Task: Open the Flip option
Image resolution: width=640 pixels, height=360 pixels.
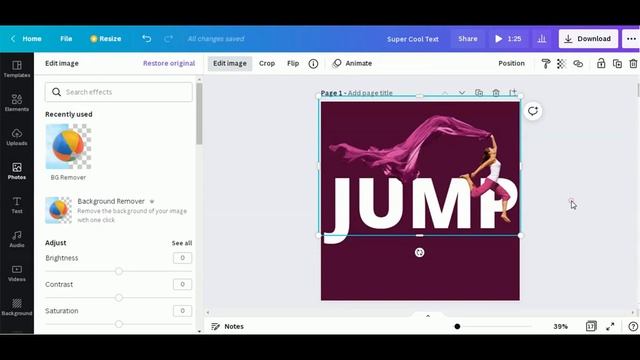Action: (x=293, y=63)
